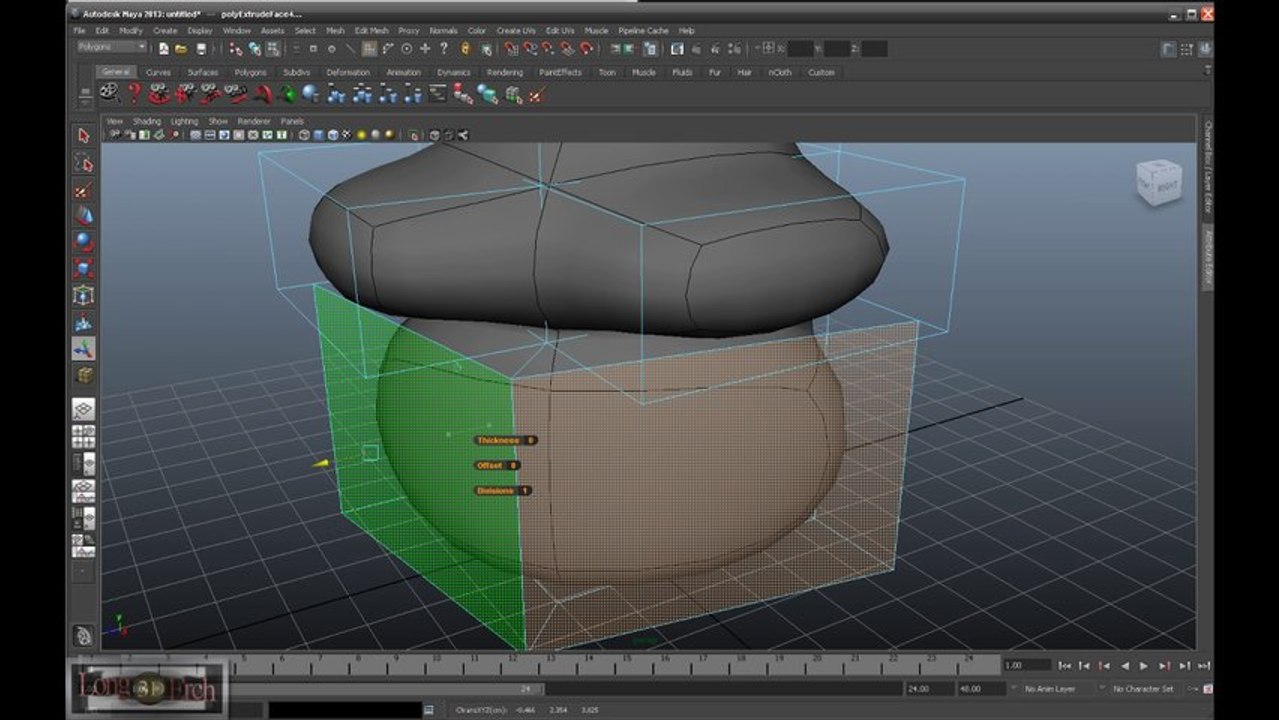Select the arrow Select tool in toolbox
Screen dimensions: 1279x720
(84, 136)
